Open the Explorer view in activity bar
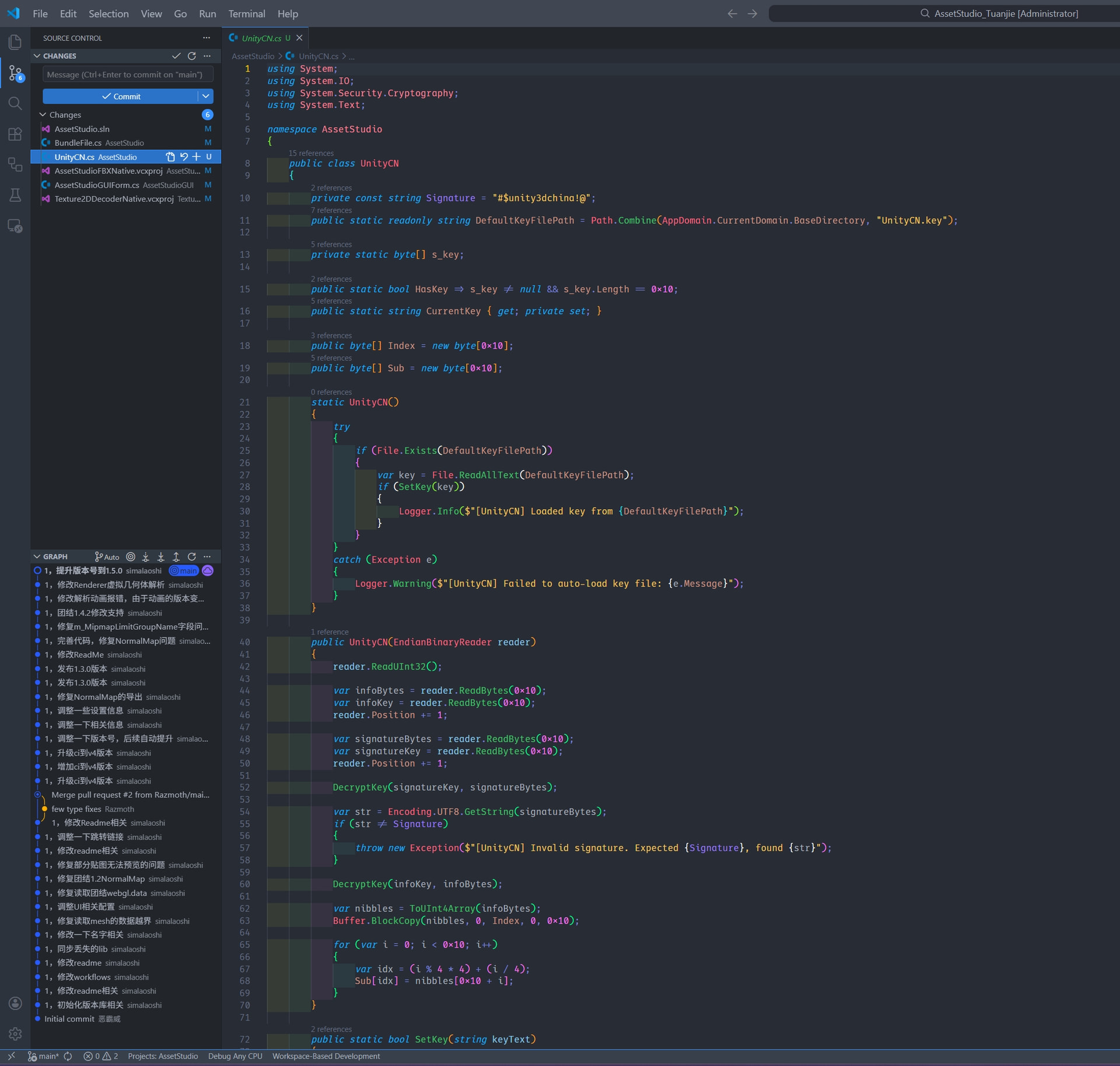 click(15, 42)
